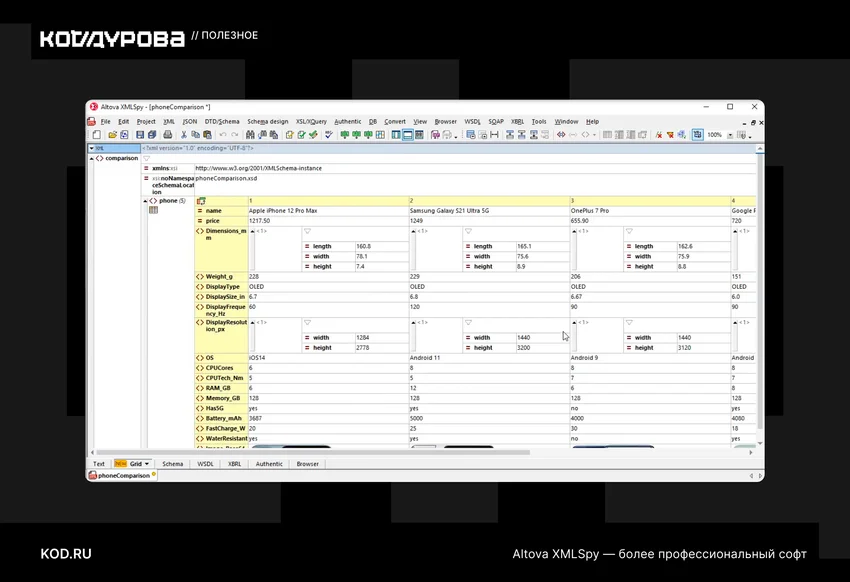Collapse DisplayResolution_px group for phone 3
Viewport: 850px width, 582px height.
[x=575, y=322]
